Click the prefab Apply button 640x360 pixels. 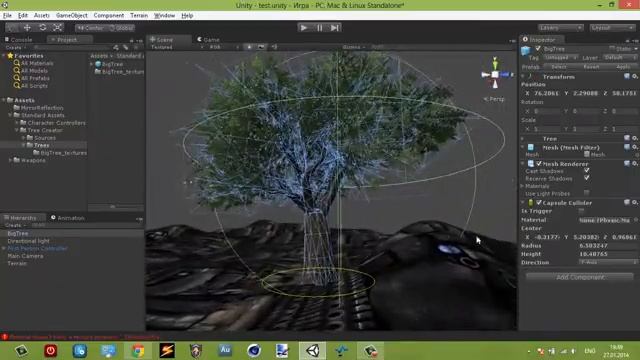[622, 67]
